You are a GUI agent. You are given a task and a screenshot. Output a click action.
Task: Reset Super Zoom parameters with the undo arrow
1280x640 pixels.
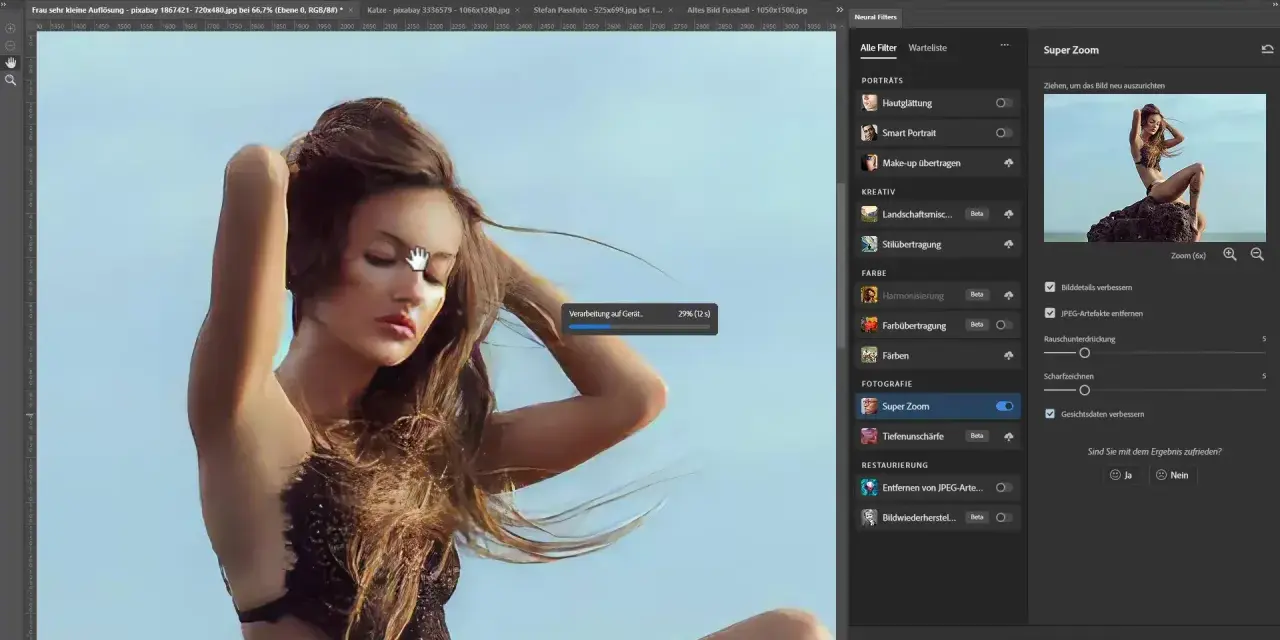pos(1267,49)
